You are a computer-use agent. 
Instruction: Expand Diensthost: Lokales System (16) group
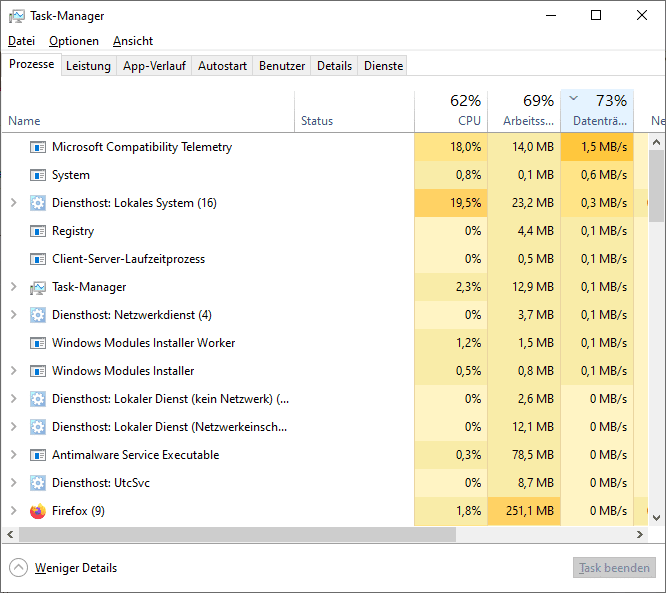click(x=13, y=203)
